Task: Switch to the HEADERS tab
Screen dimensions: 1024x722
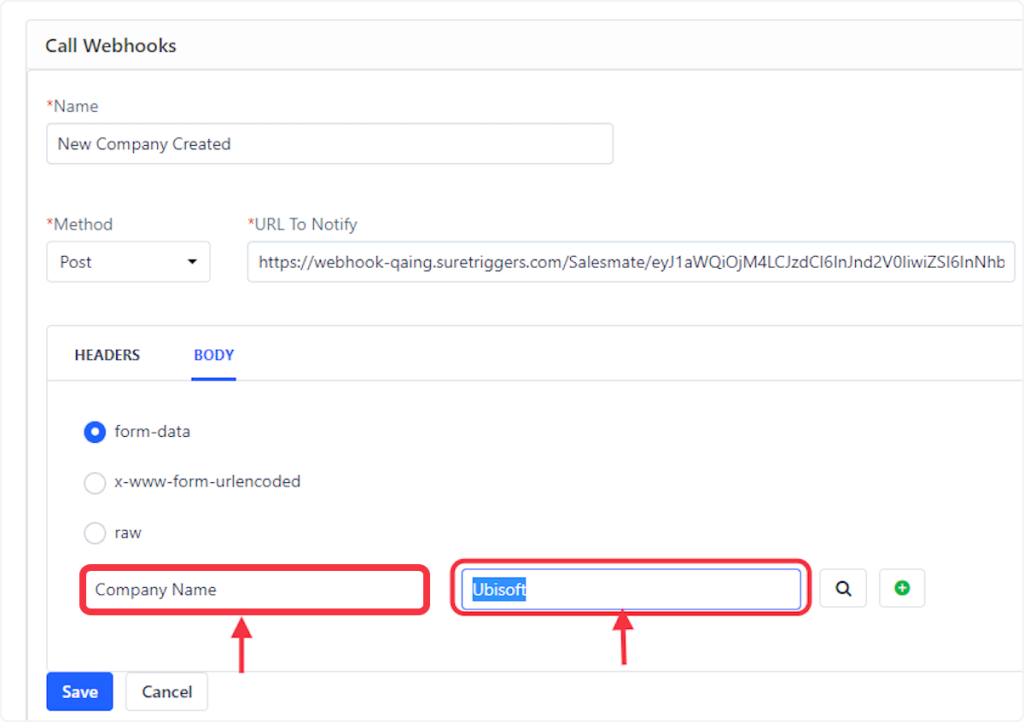Action: pos(107,355)
